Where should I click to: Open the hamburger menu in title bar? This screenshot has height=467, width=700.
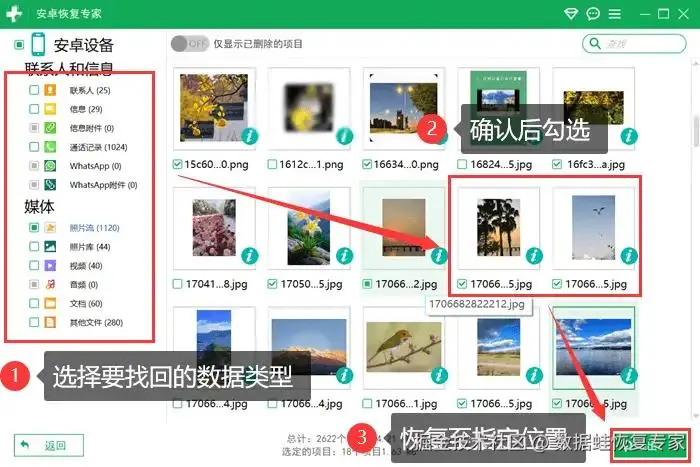click(615, 14)
